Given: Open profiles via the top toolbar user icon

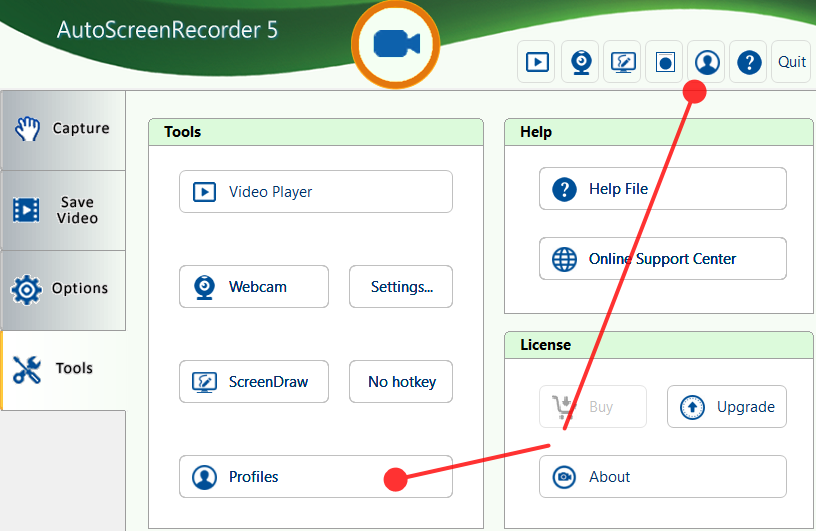Looking at the screenshot, I should pos(707,62).
